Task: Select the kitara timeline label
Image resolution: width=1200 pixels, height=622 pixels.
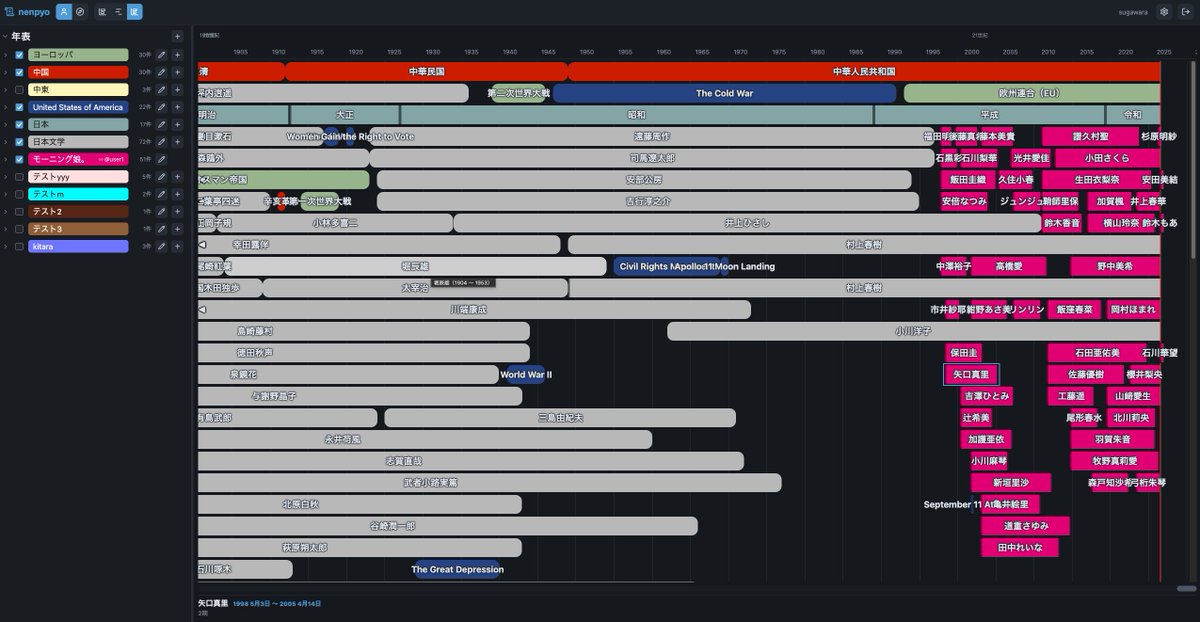Action: pyautogui.click(x=78, y=246)
